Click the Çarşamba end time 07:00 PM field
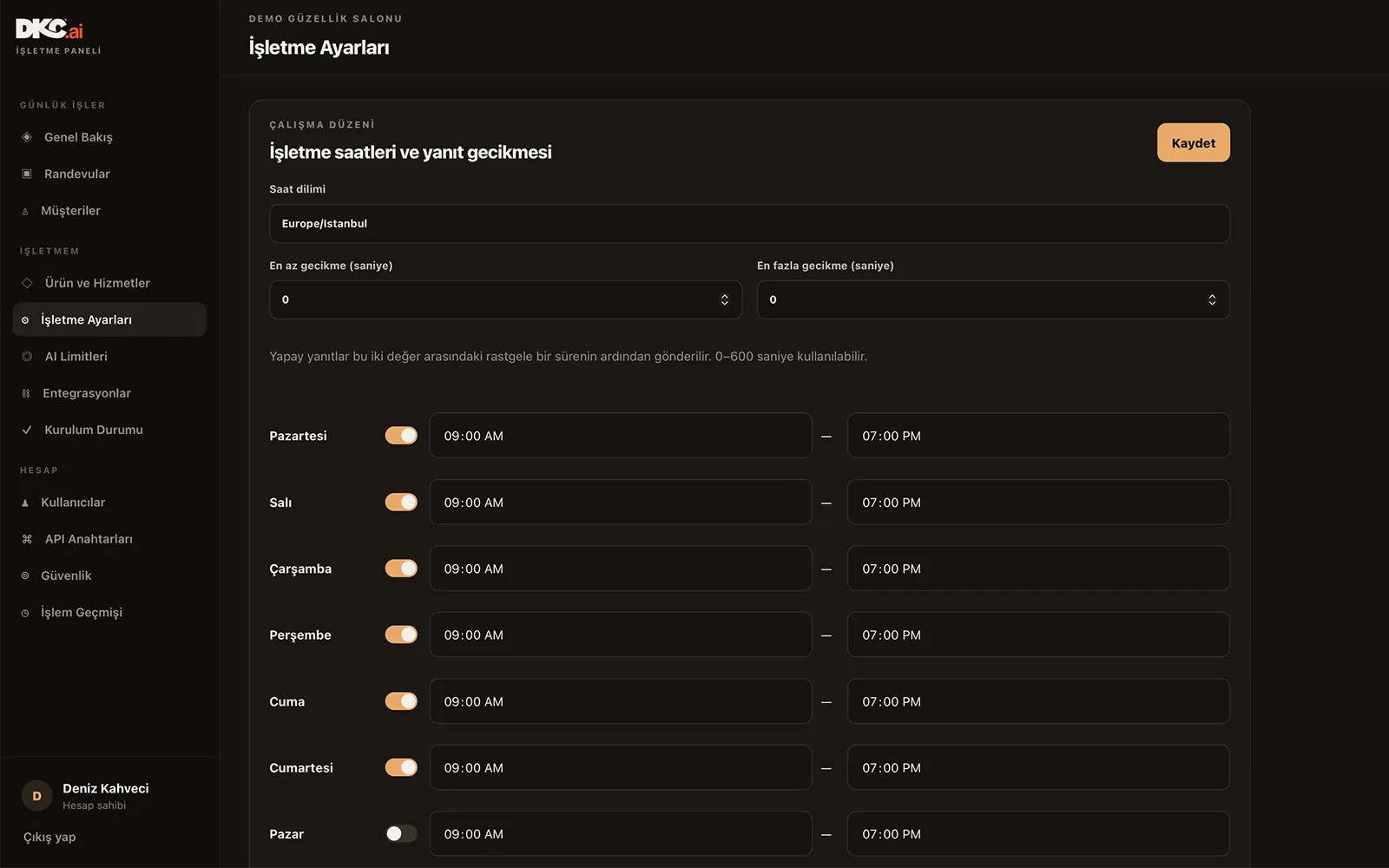This screenshot has height=868, width=1389. coord(1038,569)
